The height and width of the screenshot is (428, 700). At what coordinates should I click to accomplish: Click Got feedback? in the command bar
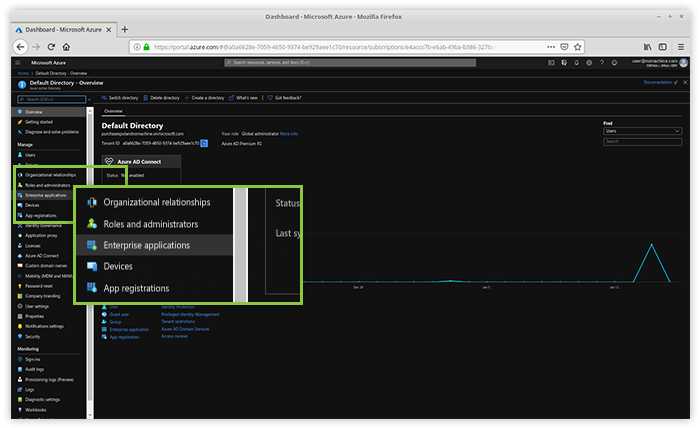coord(284,98)
